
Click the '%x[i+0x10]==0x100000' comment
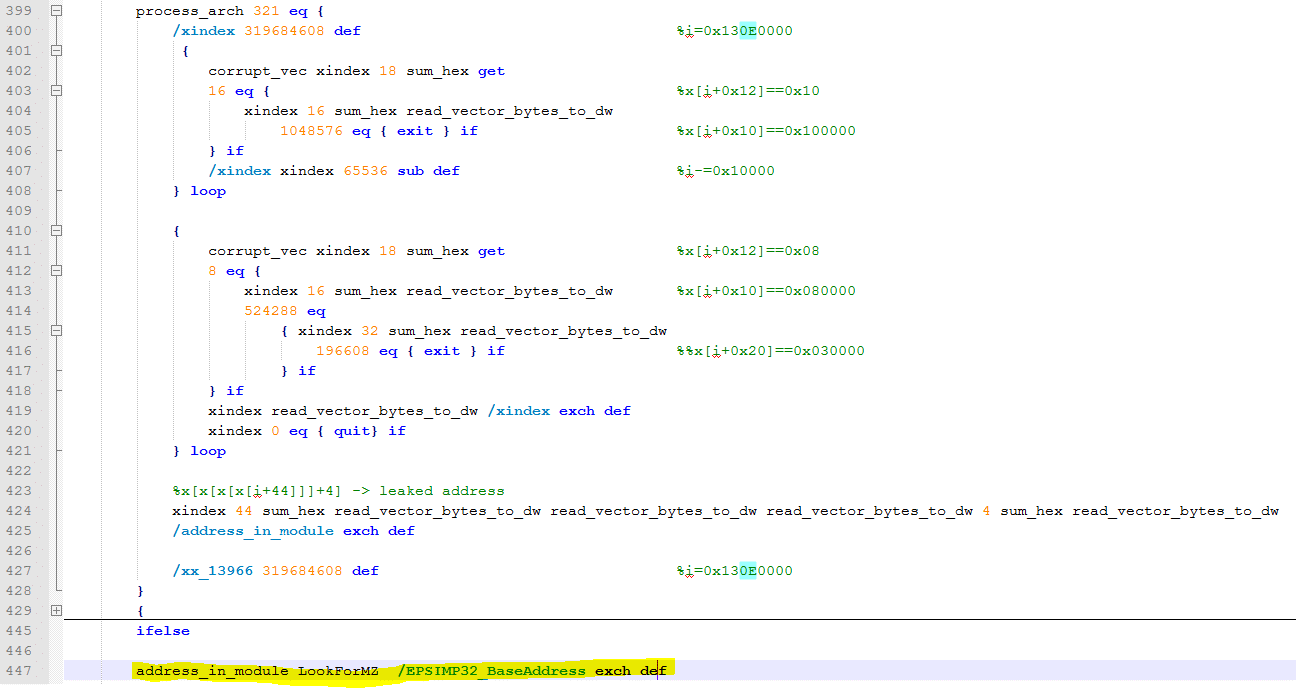pyautogui.click(x=766, y=131)
